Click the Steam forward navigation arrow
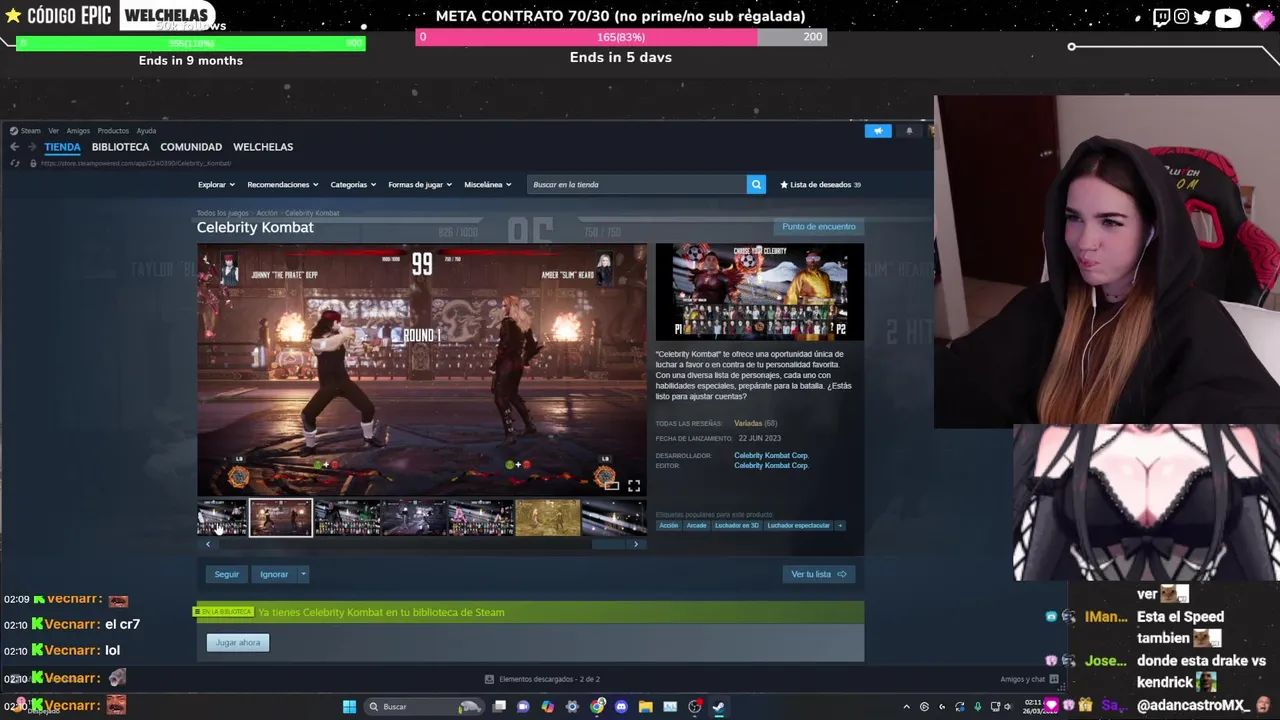Viewport: 1280px width, 720px height. 31,147
